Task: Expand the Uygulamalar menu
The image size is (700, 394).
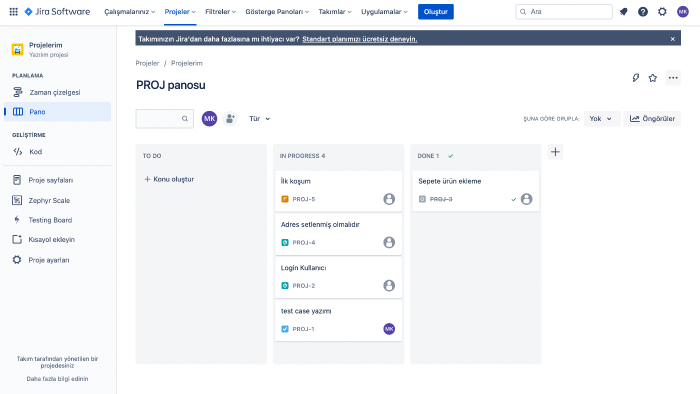Action: coord(384,12)
